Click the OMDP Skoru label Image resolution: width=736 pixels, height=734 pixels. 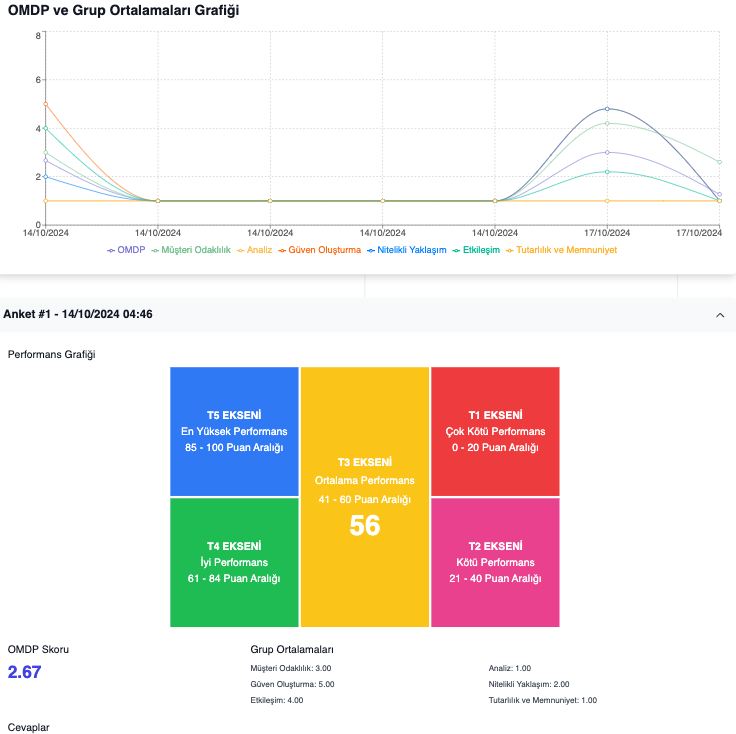coord(38,649)
